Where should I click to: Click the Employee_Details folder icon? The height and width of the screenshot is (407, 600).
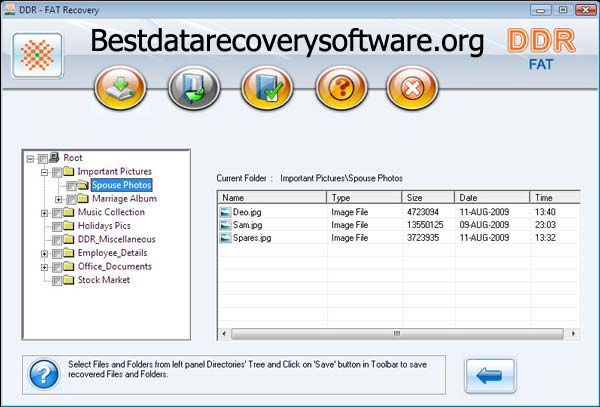68,253
